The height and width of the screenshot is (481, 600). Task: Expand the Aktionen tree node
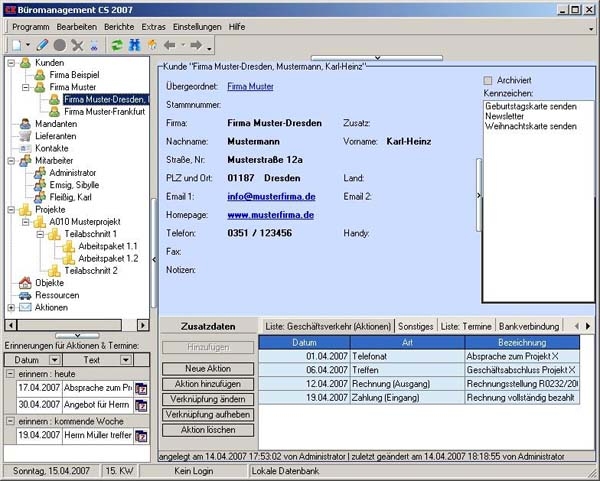point(11,308)
